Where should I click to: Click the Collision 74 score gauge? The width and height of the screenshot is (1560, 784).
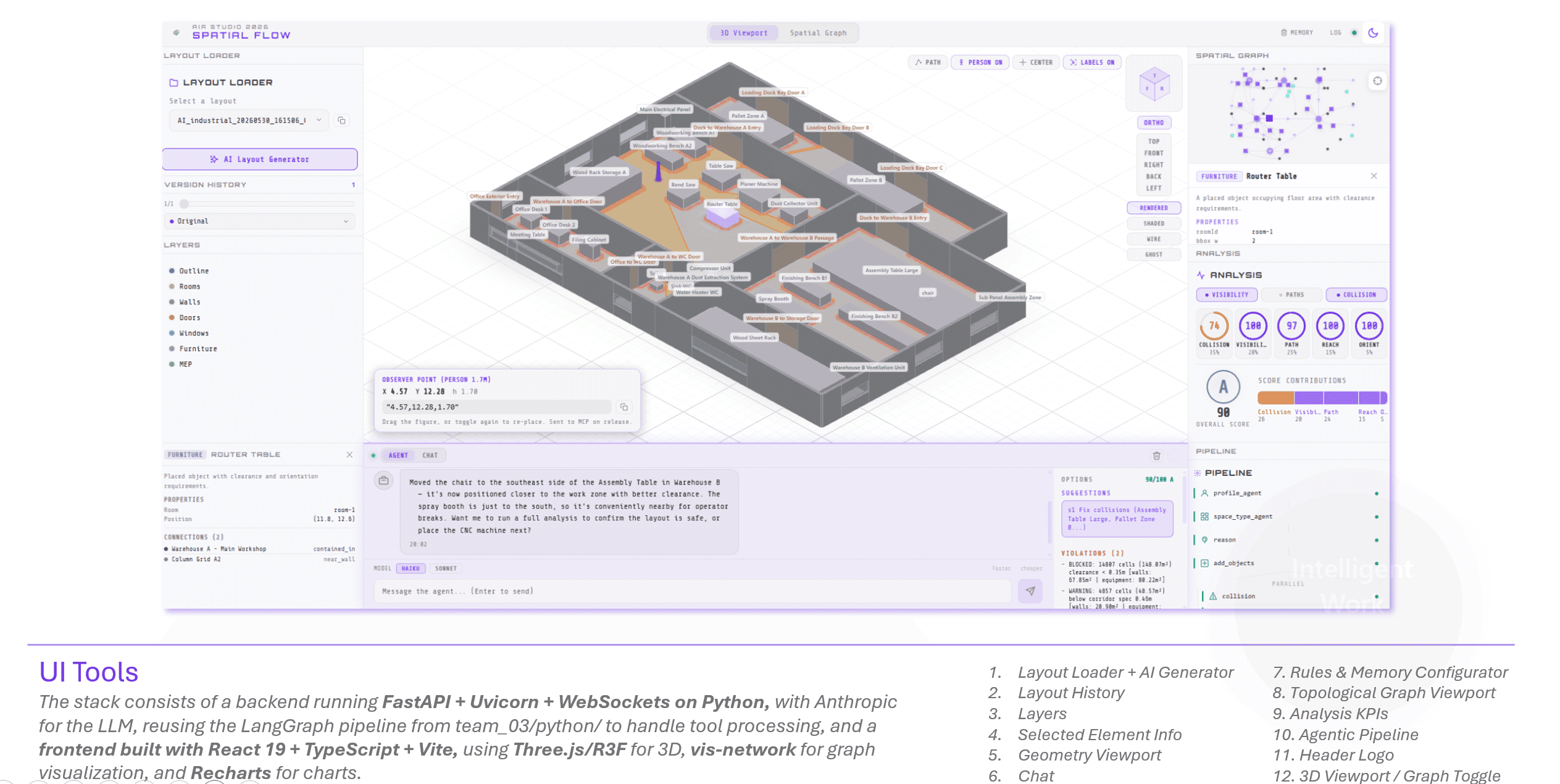click(x=1214, y=326)
